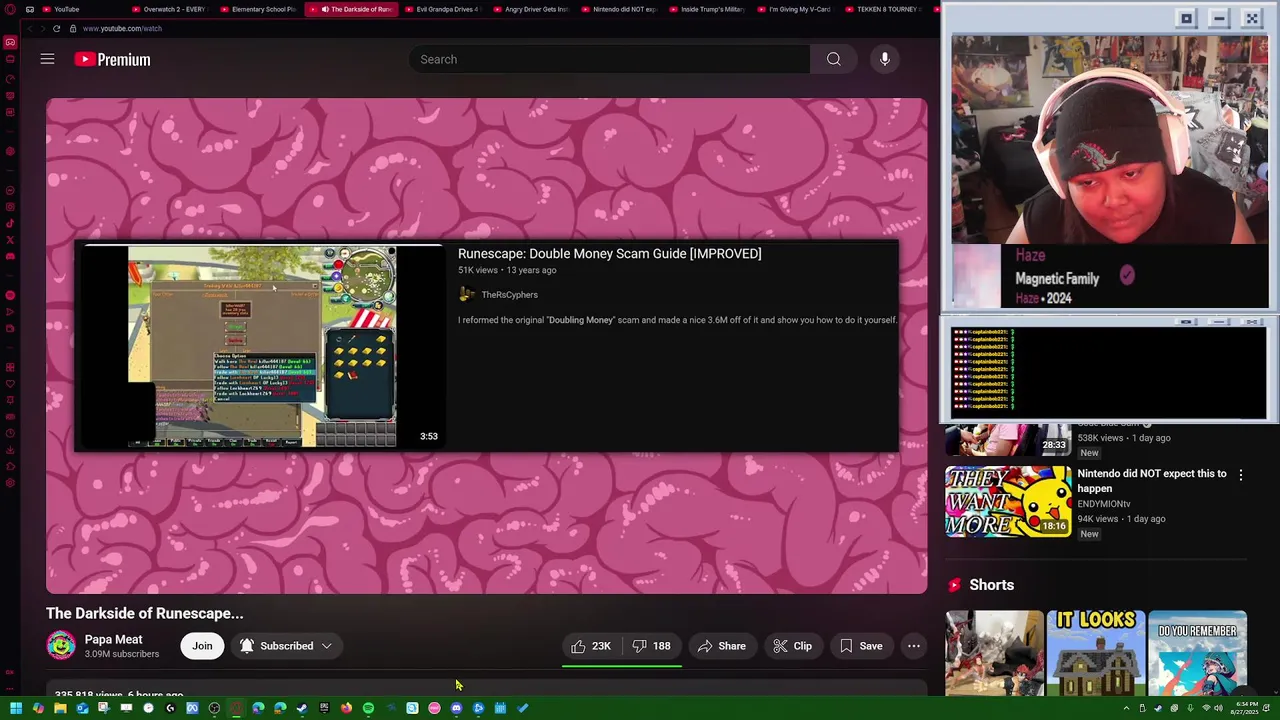
Task: Open Opera sidebar settings gear
Action: point(10,484)
